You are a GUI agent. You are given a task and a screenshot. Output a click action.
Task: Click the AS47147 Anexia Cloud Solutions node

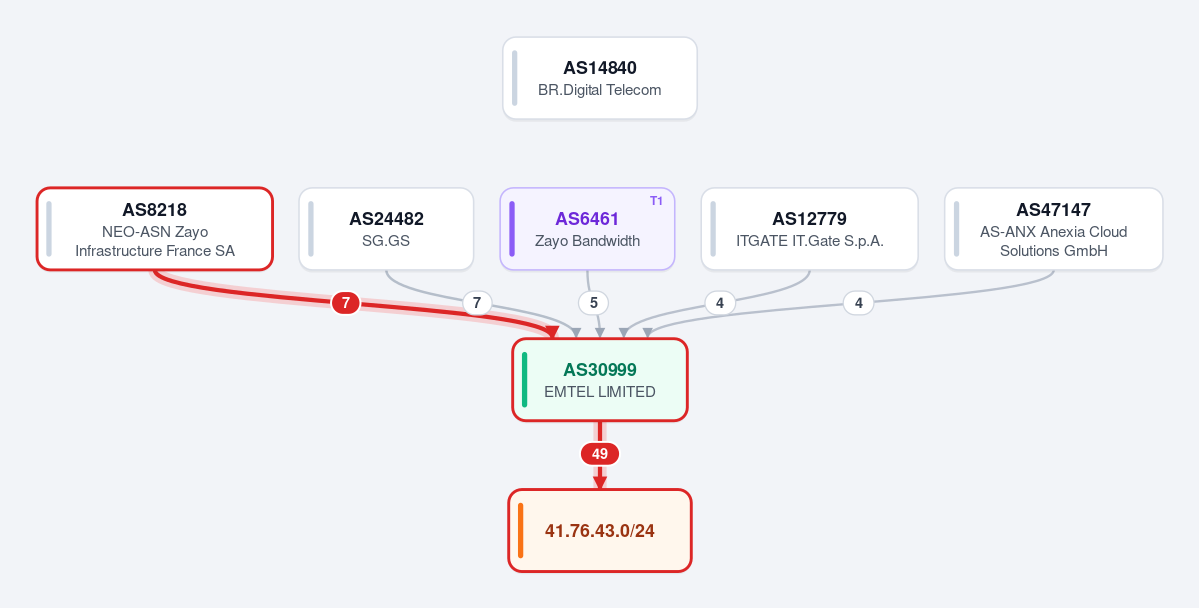[1054, 229]
